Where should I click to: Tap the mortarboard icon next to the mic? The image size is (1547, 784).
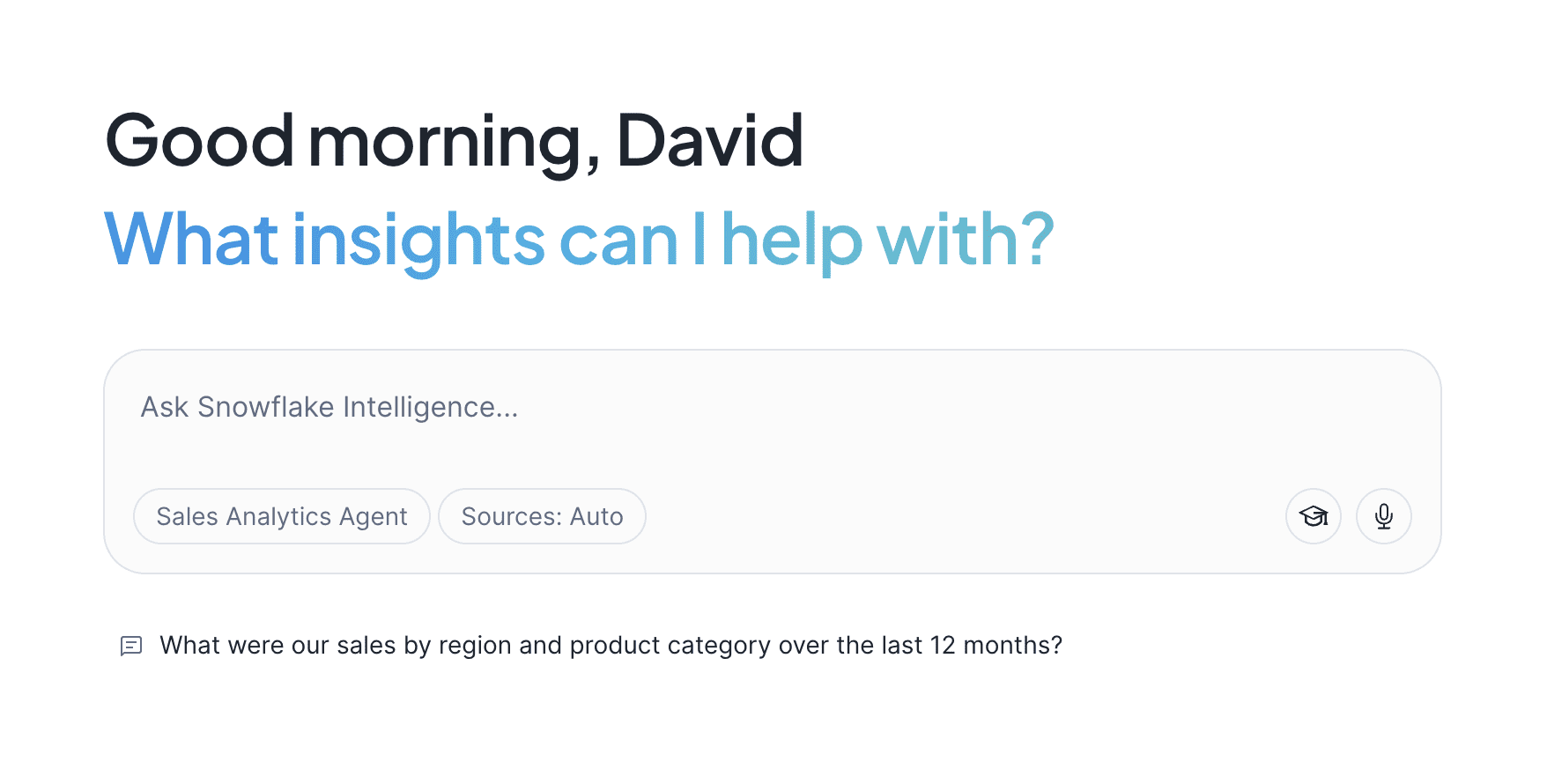tap(1313, 516)
